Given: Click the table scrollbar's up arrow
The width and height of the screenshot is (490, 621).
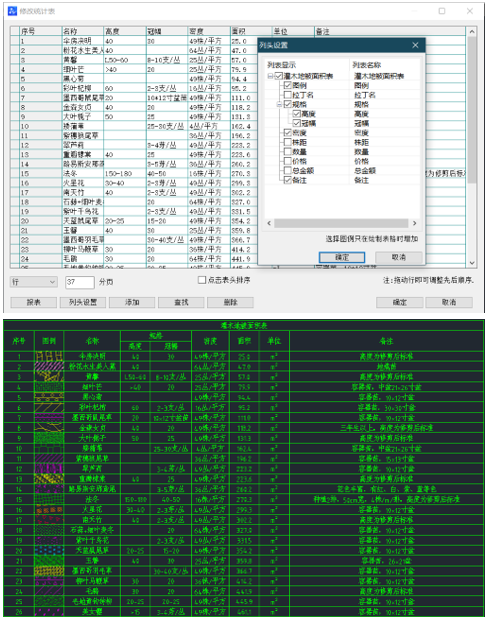Looking at the screenshot, I should pos(472,31).
